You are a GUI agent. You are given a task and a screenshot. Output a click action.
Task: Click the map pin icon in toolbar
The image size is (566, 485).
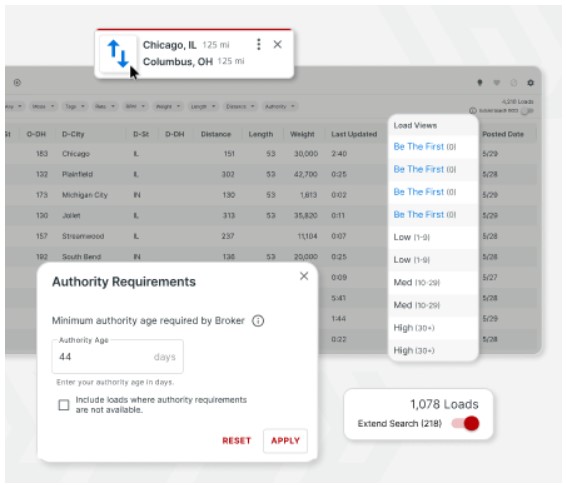(x=480, y=83)
